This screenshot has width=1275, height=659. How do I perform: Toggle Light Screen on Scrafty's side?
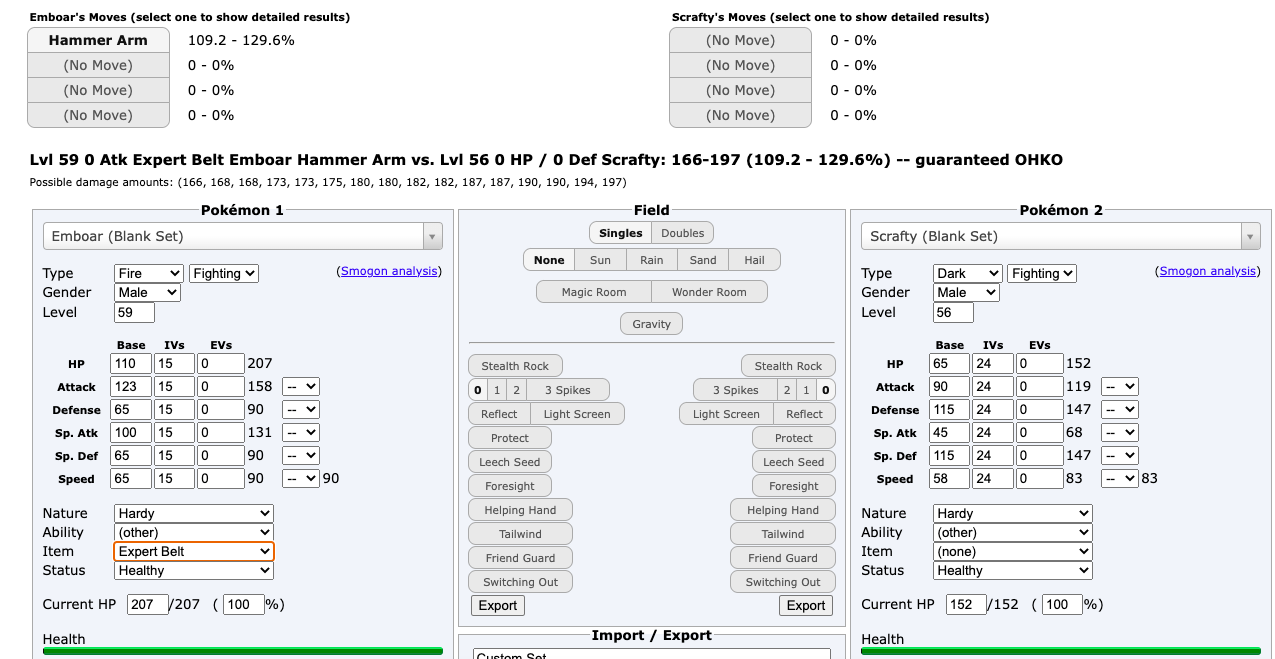[726, 414]
